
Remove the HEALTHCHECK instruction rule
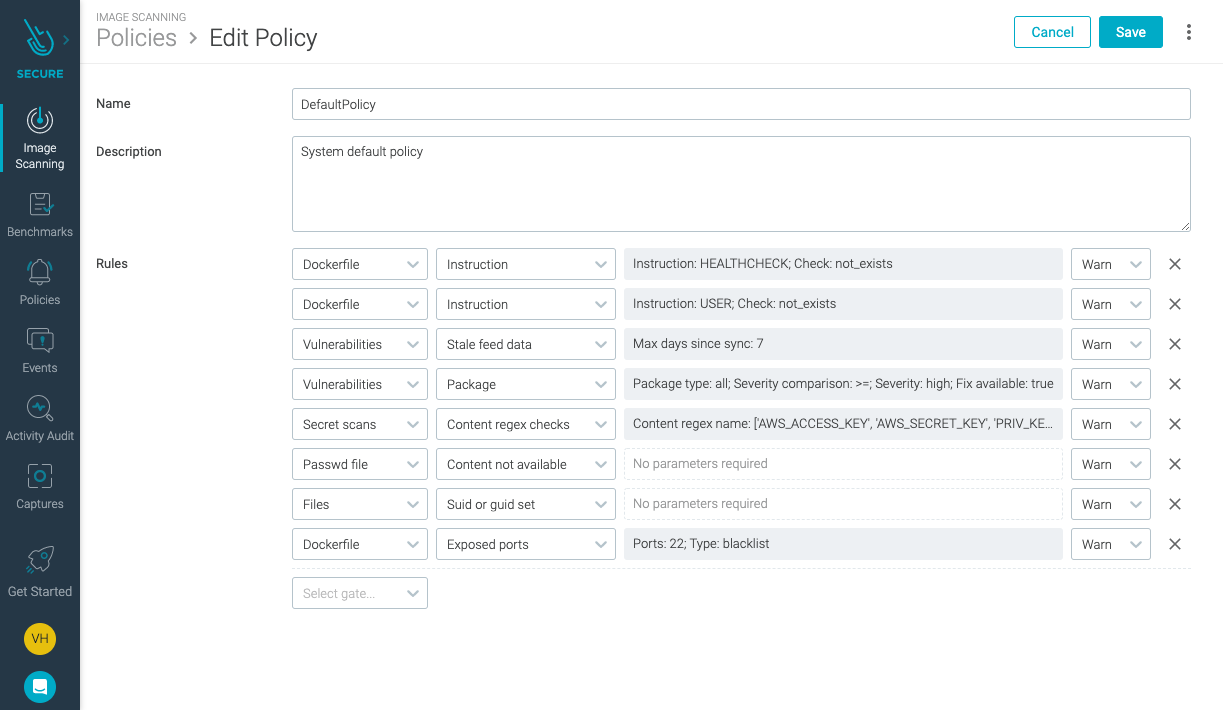pos(1175,264)
